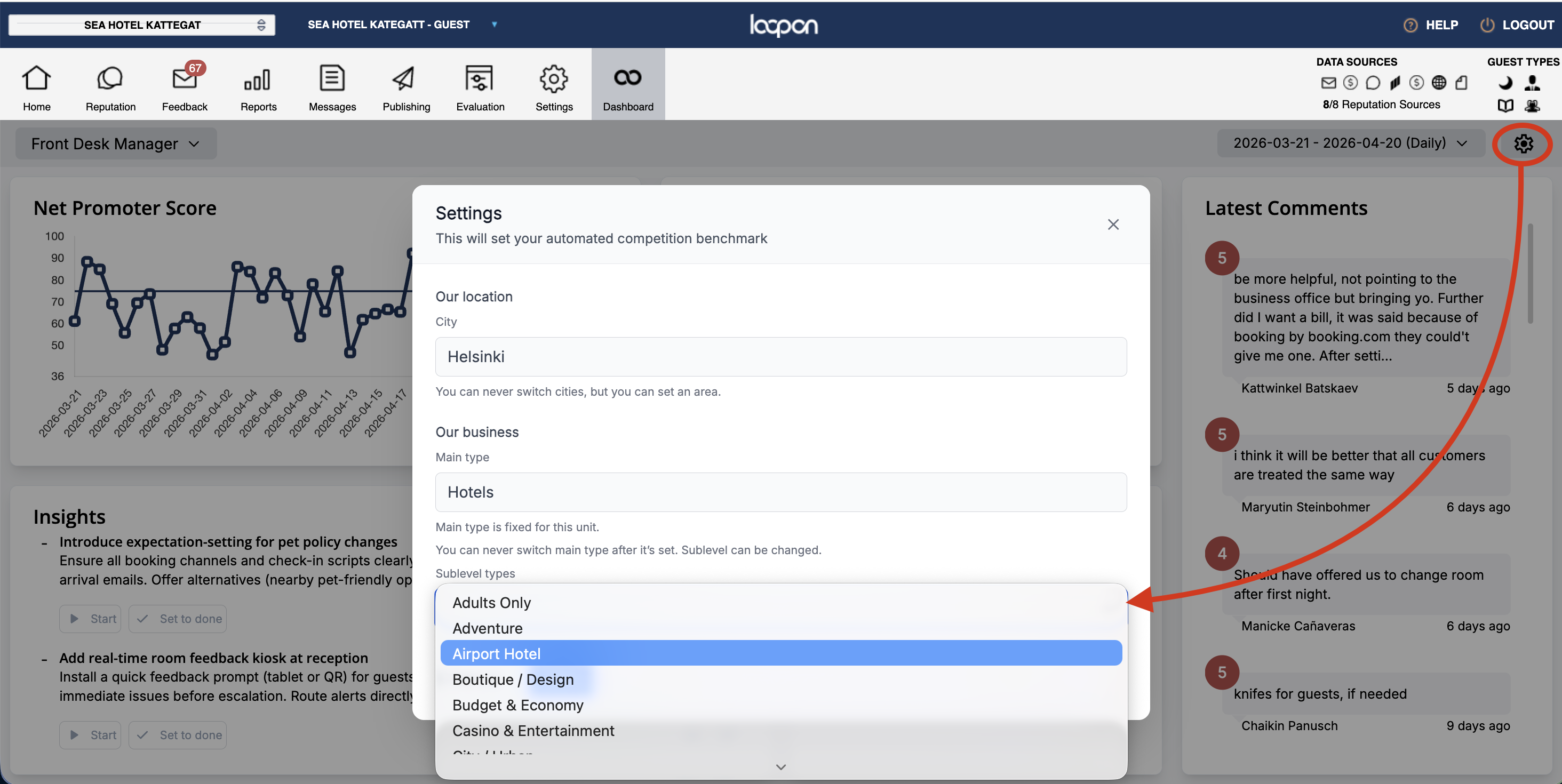
Task: Select the Budget & Economy sublevel type
Action: coord(781,705)
